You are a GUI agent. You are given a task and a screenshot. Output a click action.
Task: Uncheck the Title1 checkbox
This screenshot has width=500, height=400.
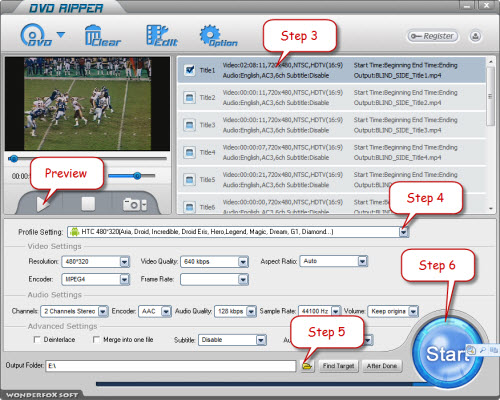190,70
